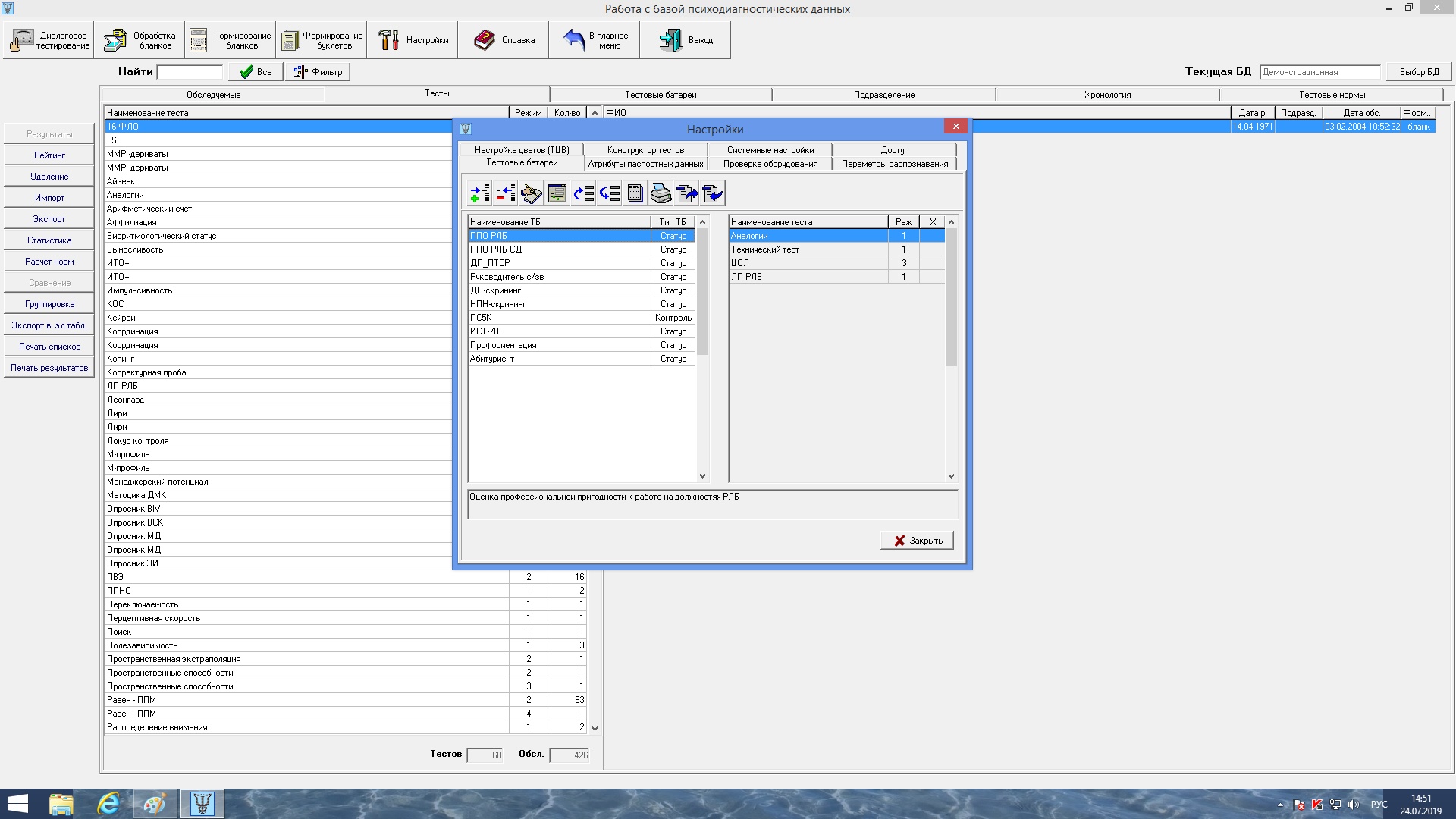
Task: Click the Фильтр button
Action: click(318, 72)
